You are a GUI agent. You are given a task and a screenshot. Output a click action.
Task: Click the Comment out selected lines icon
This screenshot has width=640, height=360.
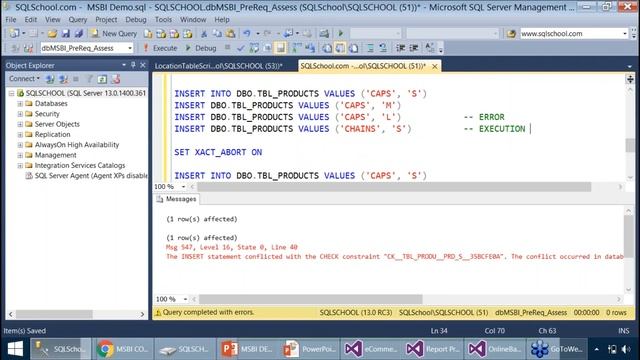tap(370, 48)
